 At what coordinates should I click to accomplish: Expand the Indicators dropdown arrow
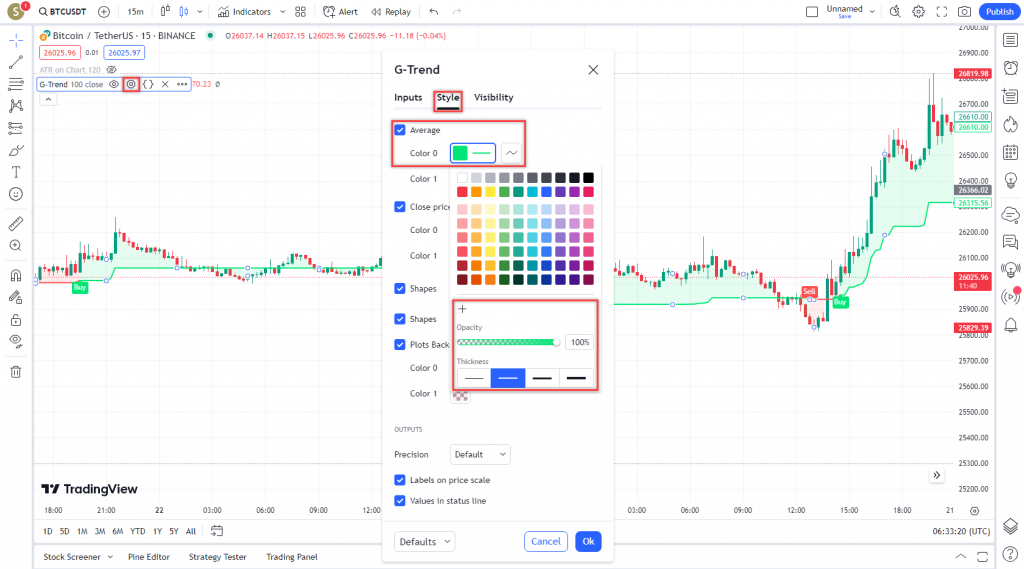coord(282,12)
